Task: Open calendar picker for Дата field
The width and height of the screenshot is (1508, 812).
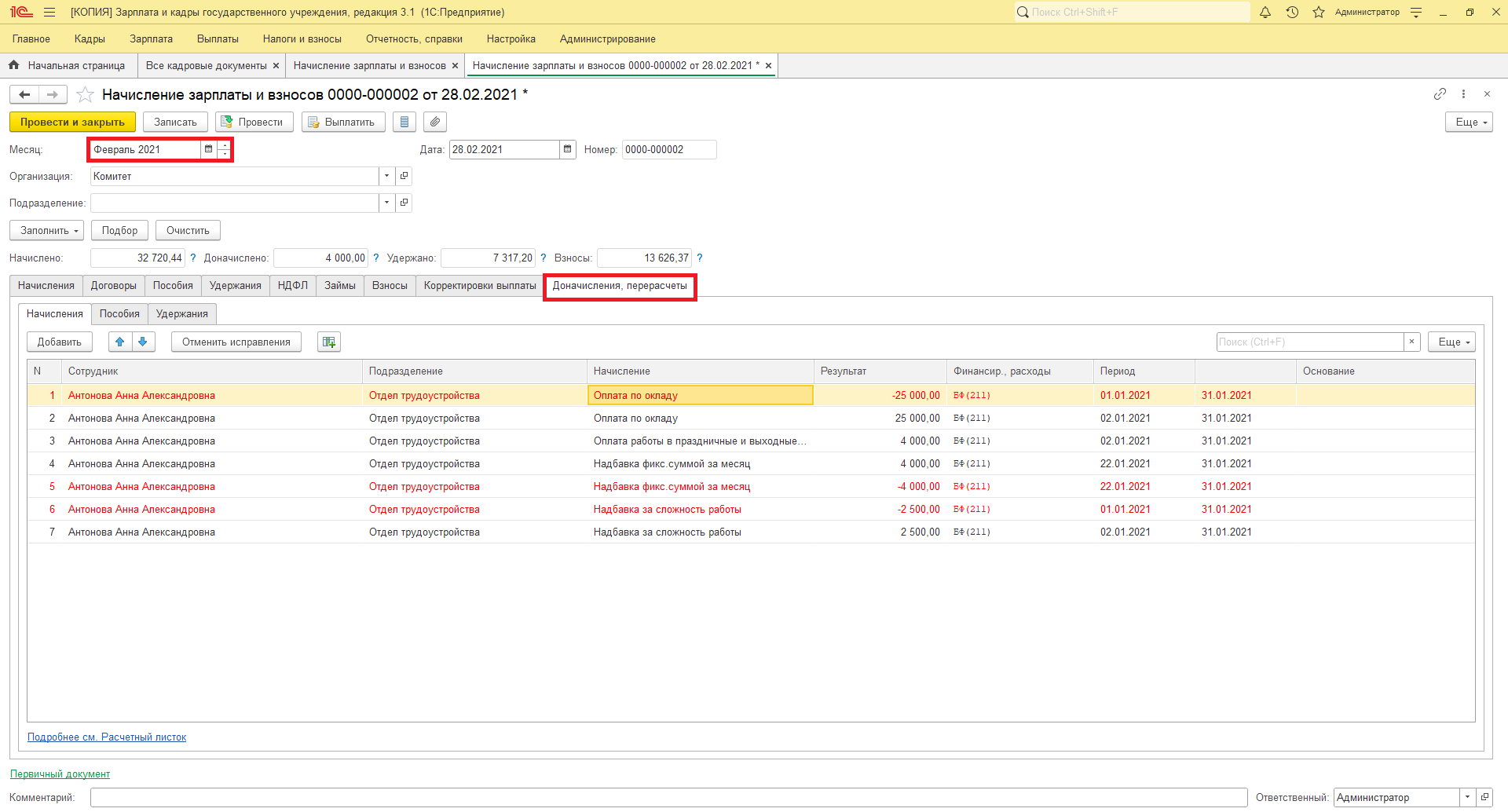Action: [x=567, y=149]
